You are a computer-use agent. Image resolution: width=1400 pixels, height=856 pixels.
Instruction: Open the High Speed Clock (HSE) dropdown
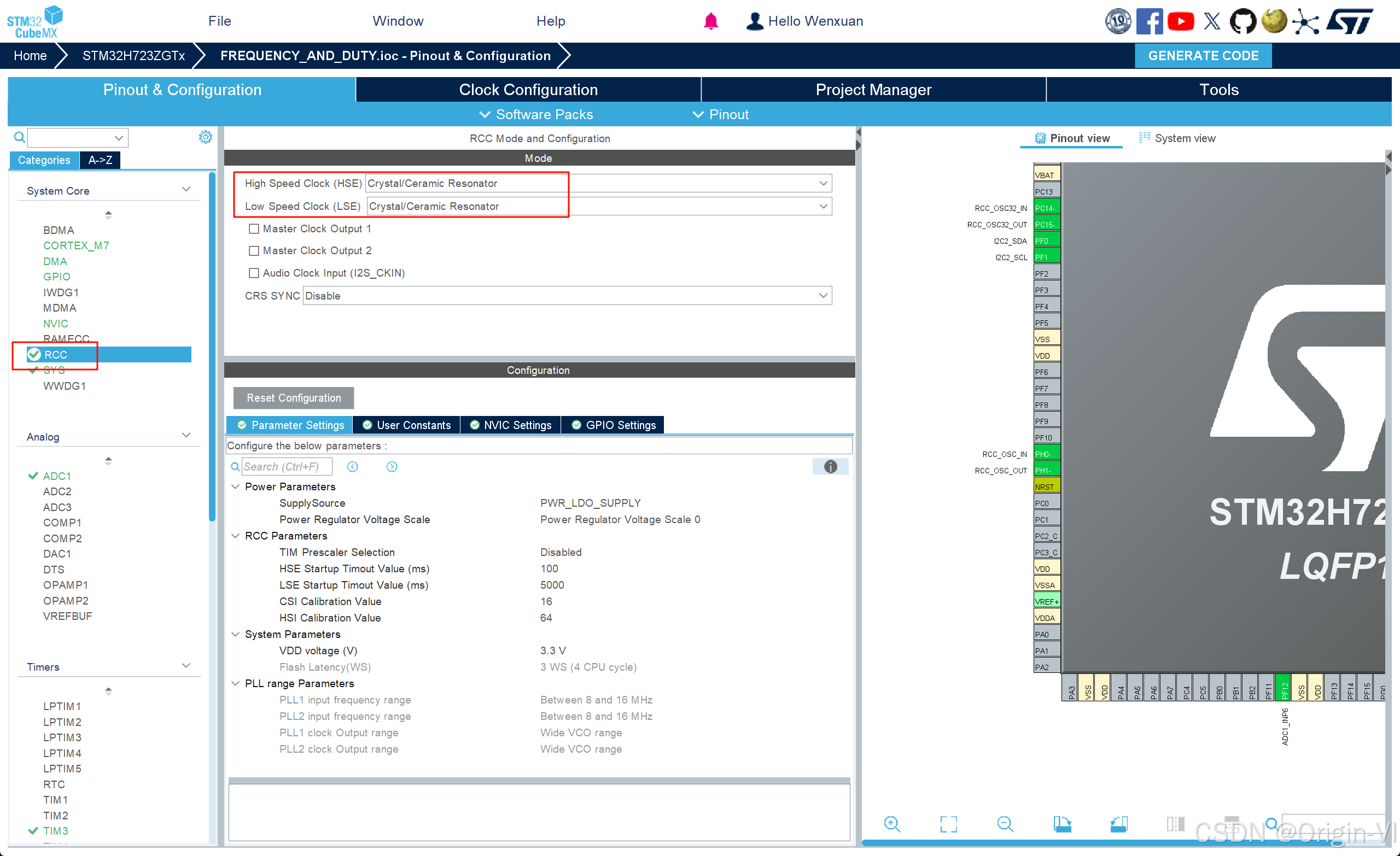click(x=822, y=184)
